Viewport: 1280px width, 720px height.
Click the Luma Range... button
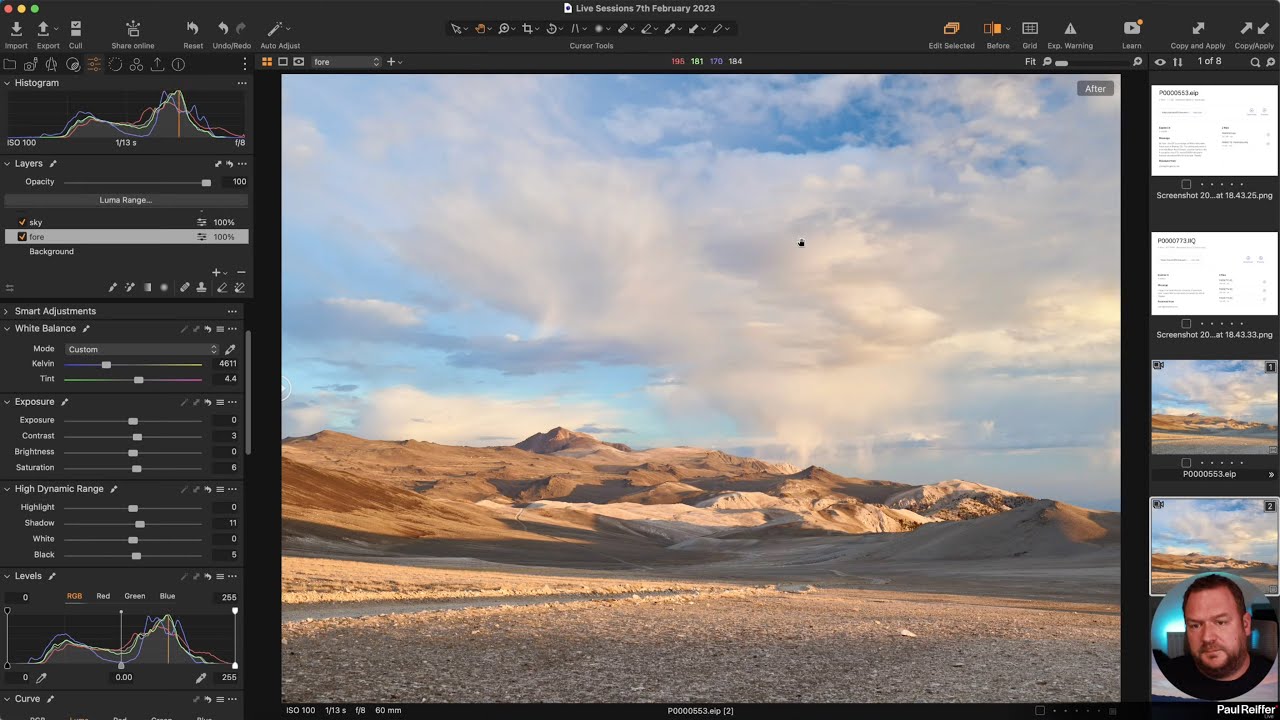(x=125, y=200)
